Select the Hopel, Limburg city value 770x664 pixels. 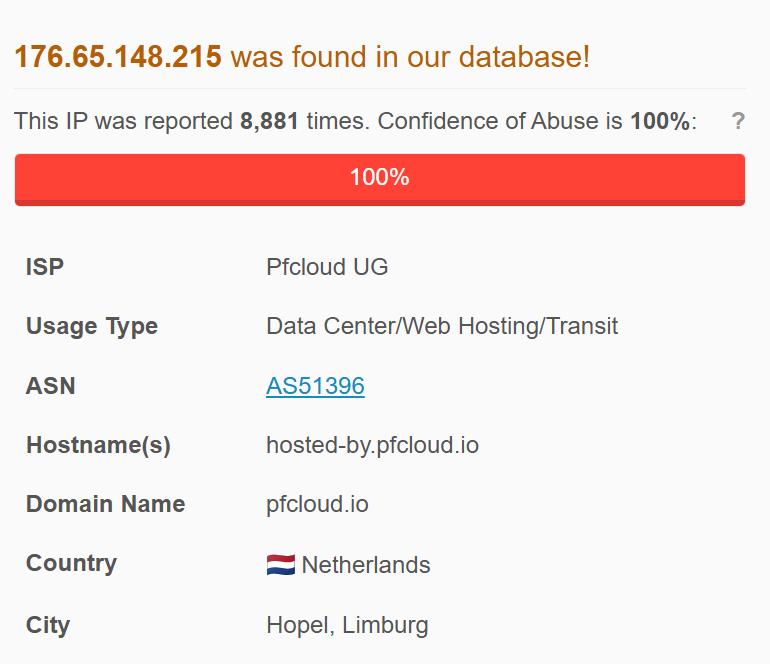point(347,625)
